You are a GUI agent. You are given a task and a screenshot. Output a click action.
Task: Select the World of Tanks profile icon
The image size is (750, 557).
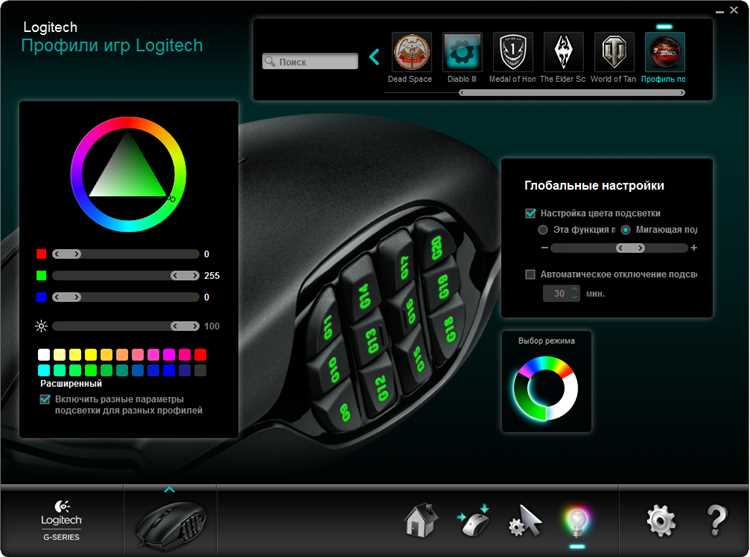click(x=614, y=51)
